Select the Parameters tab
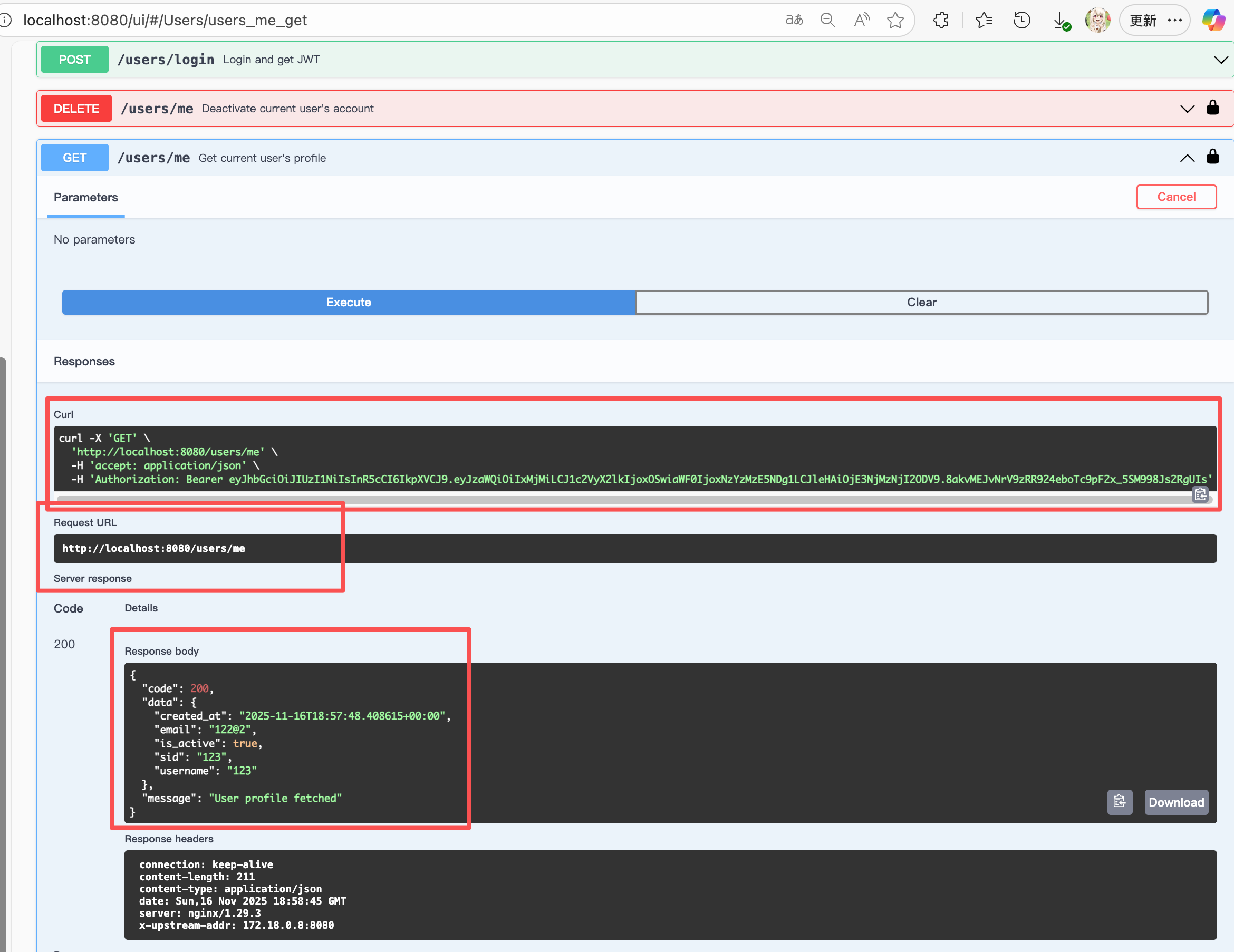 86,198
